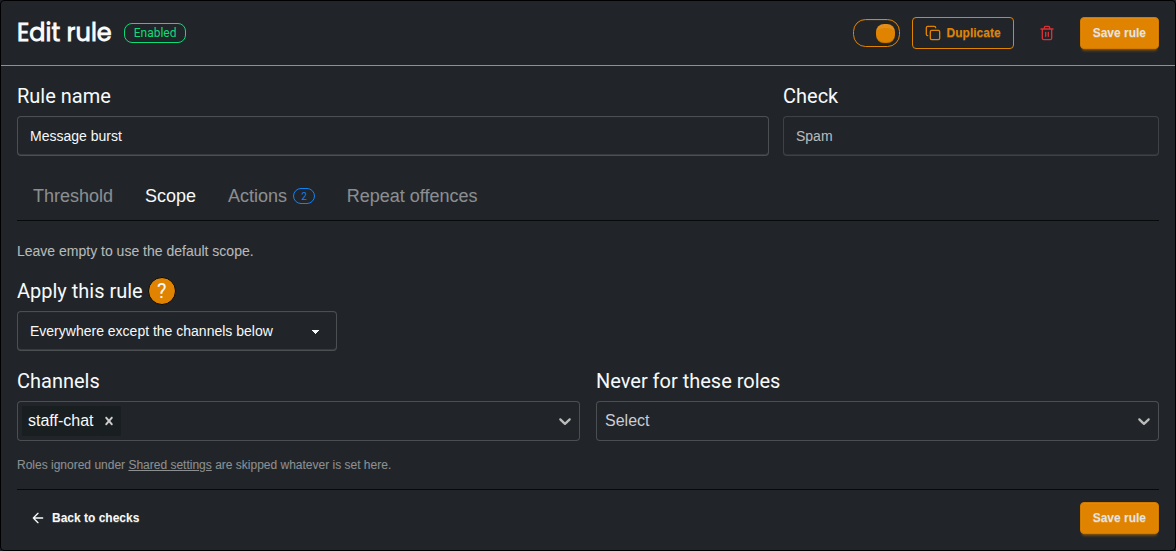Viewport: 1176px width, 551px height.
Task: Open the Repeat offences tab
Action: 412,196
